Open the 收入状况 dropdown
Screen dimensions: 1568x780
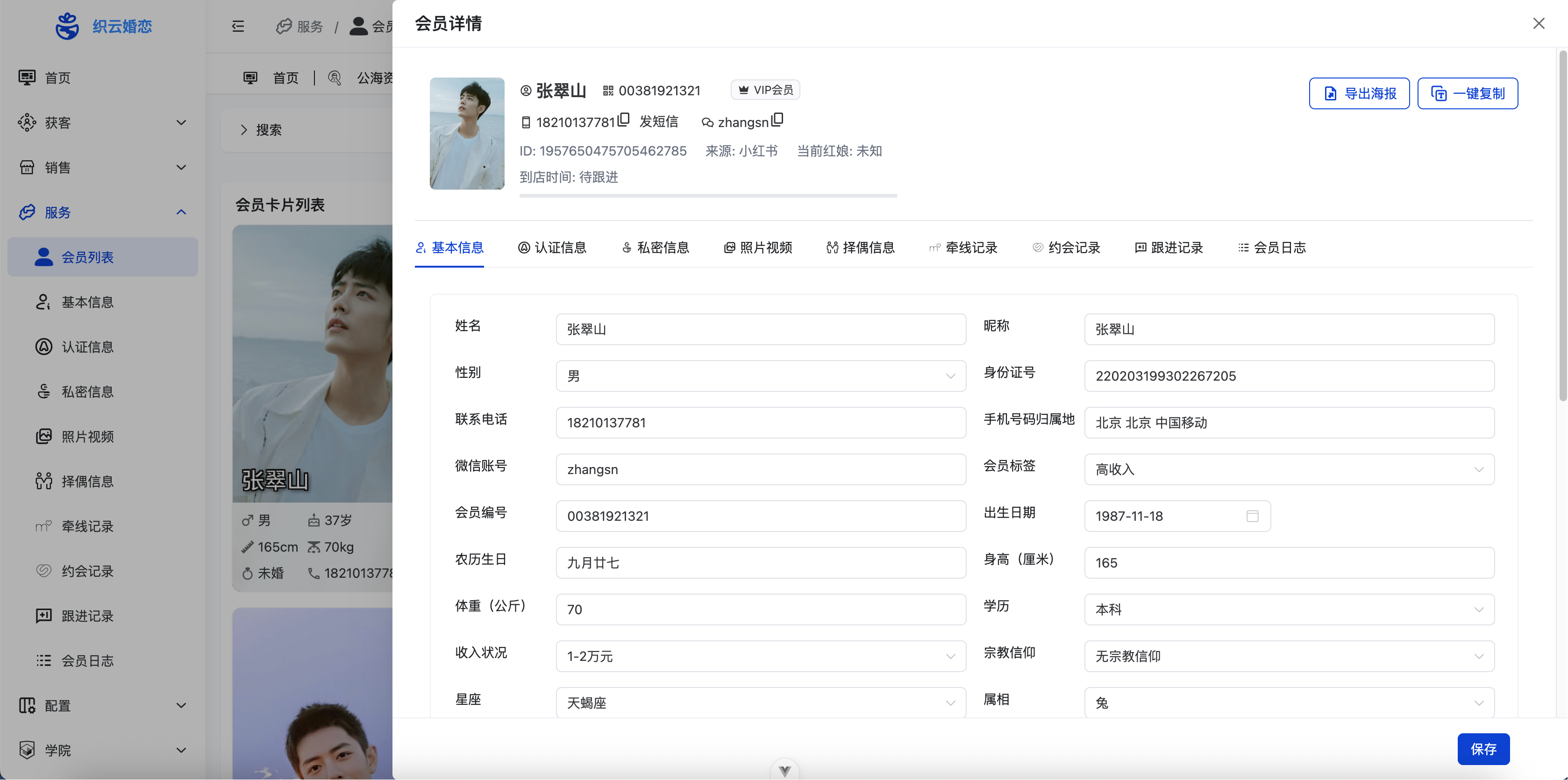pyautogui.click(x=760, y=657)
